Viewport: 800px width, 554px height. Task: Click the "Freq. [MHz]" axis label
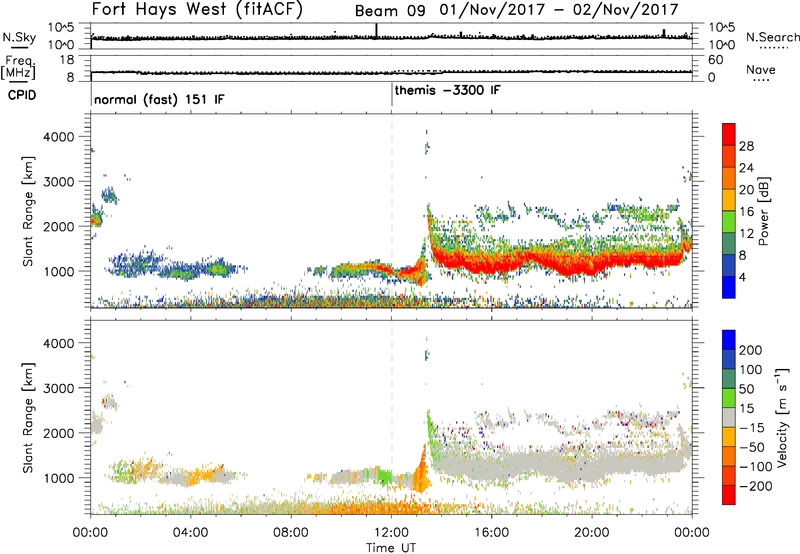click(19, 67)
